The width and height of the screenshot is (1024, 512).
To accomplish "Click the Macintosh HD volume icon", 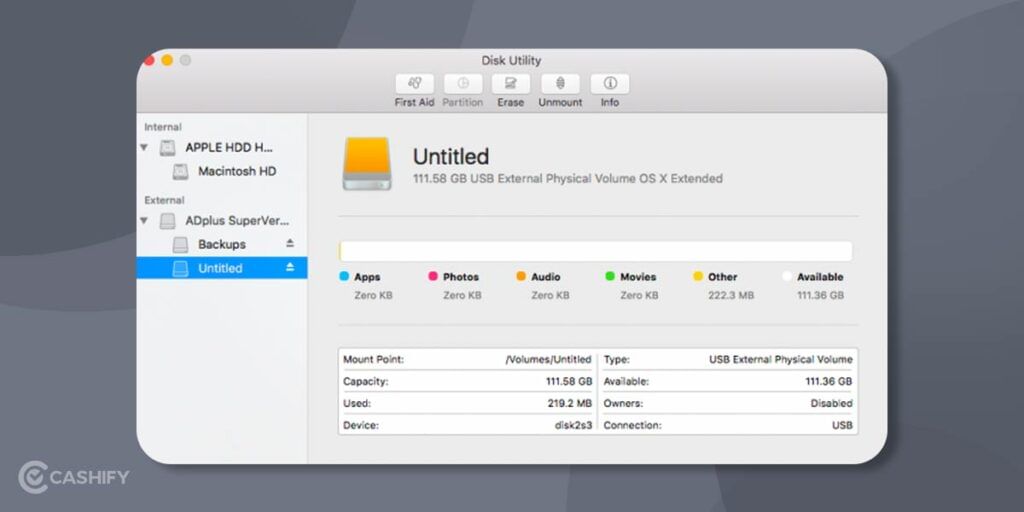I will click(180, 172).
